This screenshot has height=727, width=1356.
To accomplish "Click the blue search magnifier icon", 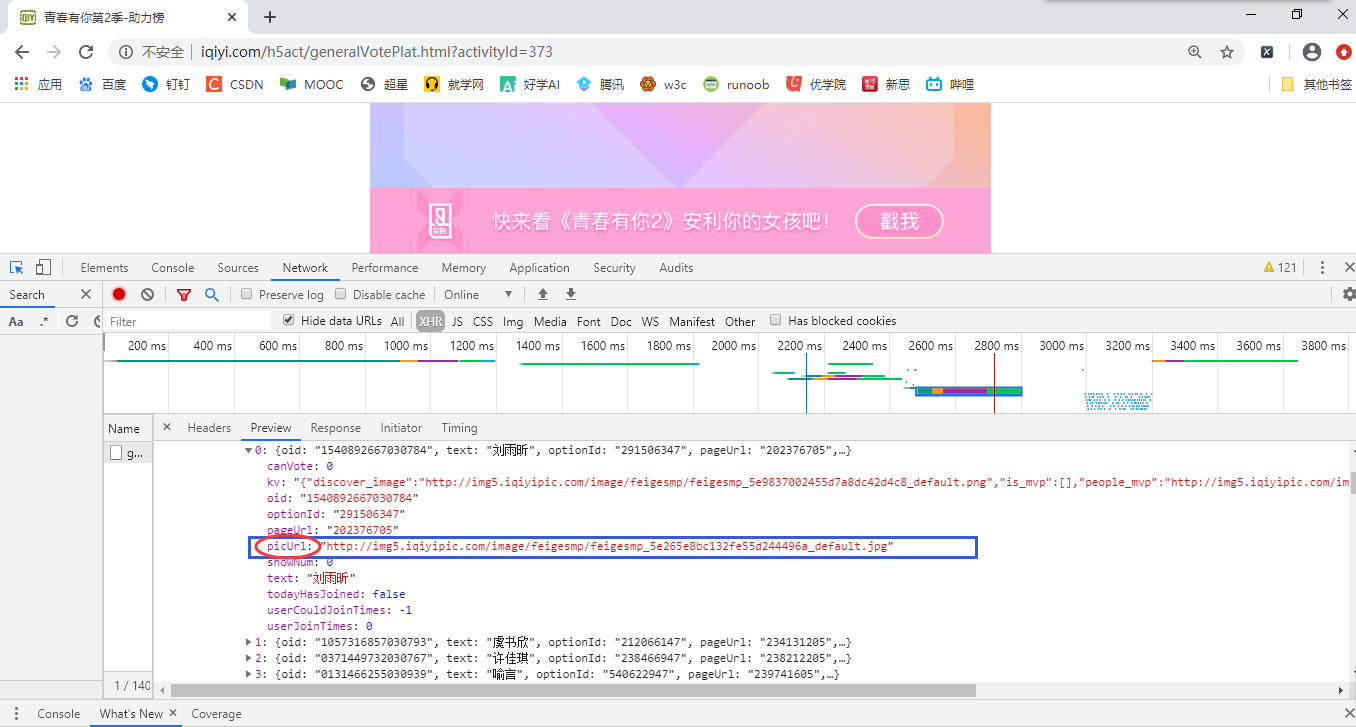I will pos(212,294).
